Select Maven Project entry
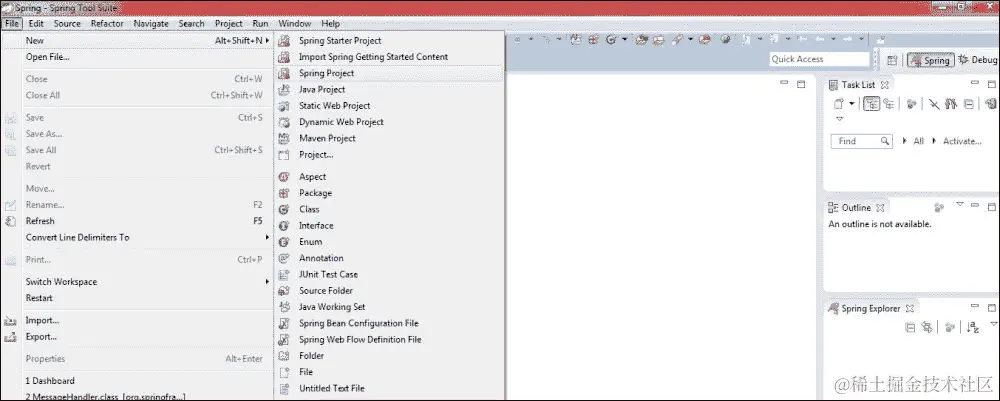Image resolution: width=1000 pixels, height=401 pixels. pyautogui.click(x=390, y=138)
